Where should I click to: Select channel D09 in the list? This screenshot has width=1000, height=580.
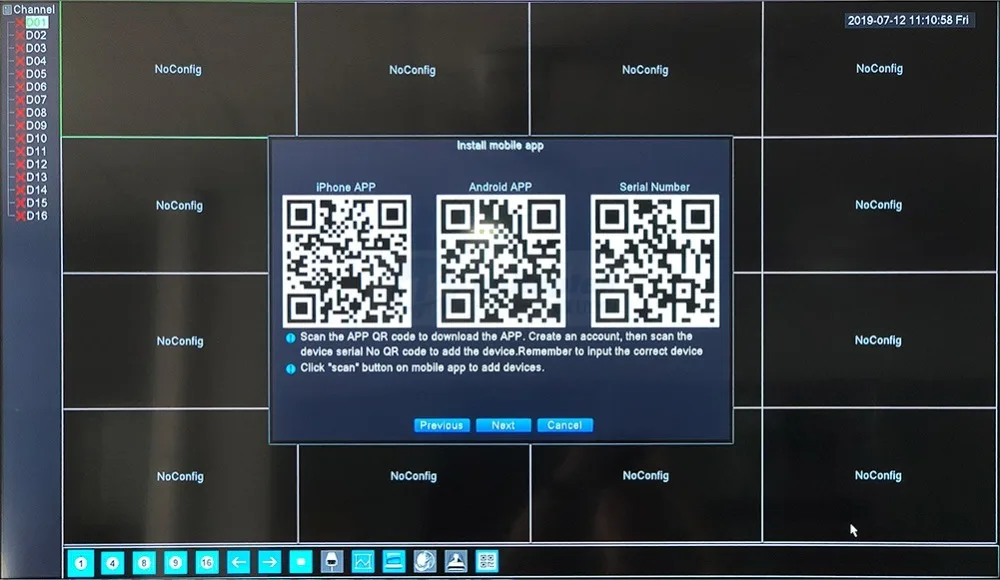pyautogui.click(x=36, y=126)
